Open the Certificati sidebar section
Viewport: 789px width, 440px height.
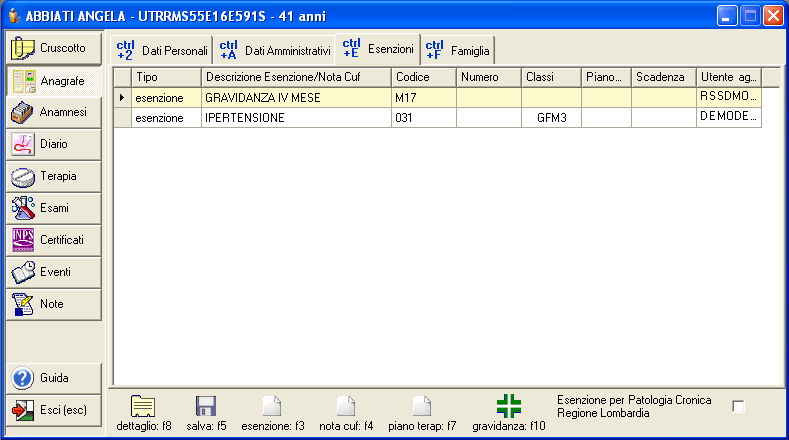pyautogui.click(x=54, y=240)
